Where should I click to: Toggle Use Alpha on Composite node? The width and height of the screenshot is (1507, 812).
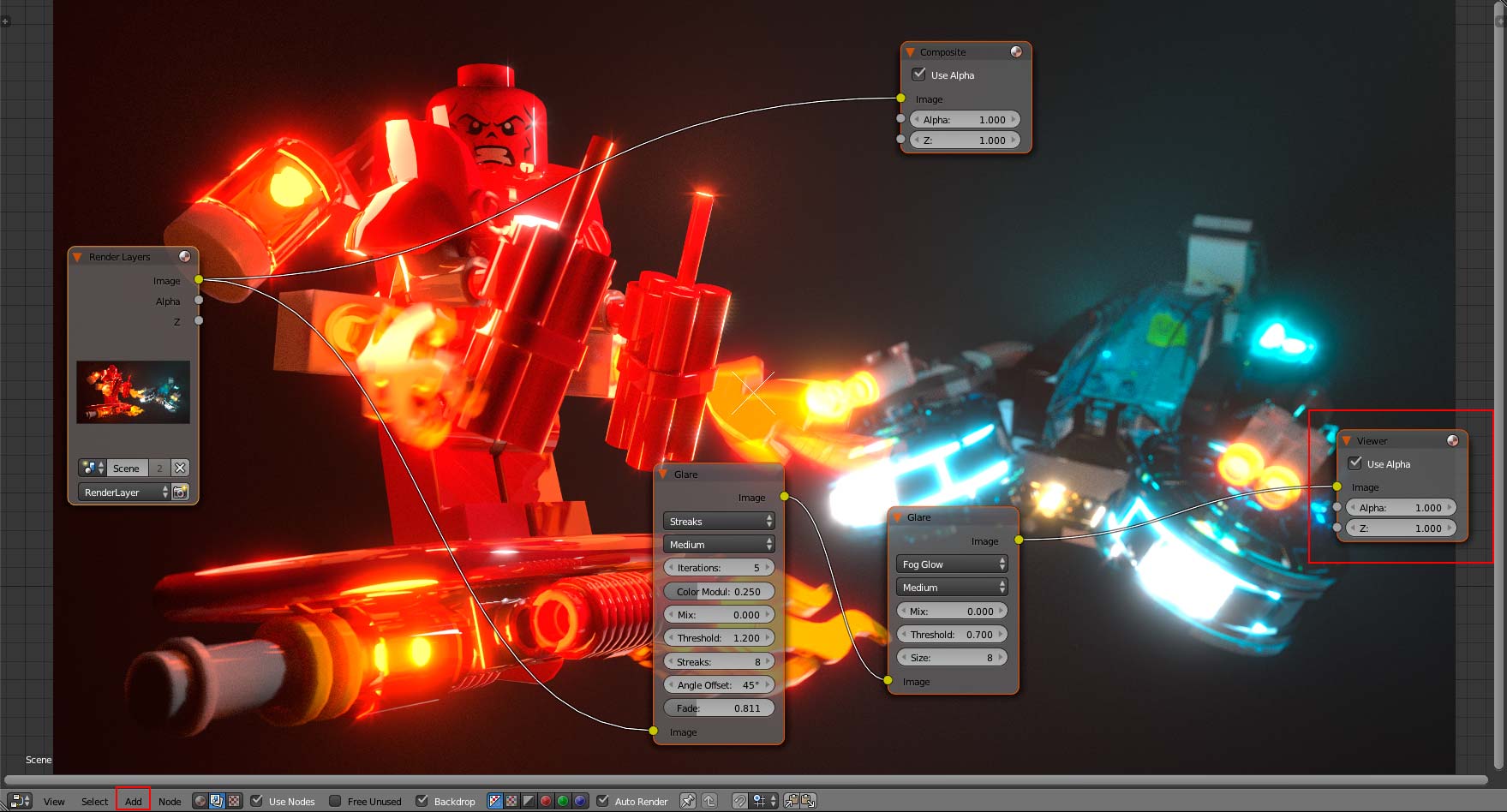point(919,75)
